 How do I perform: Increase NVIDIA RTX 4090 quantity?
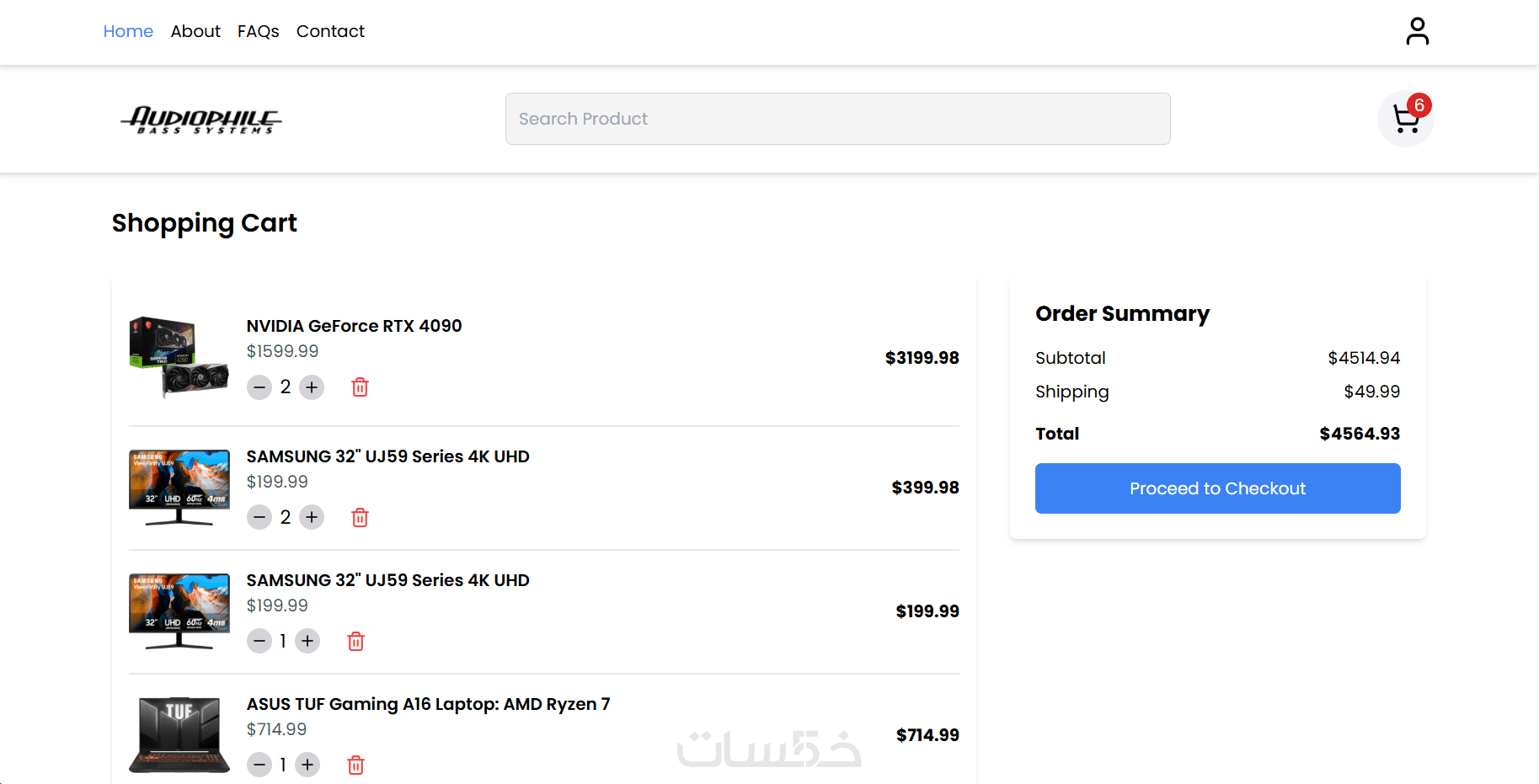point(312,387)
